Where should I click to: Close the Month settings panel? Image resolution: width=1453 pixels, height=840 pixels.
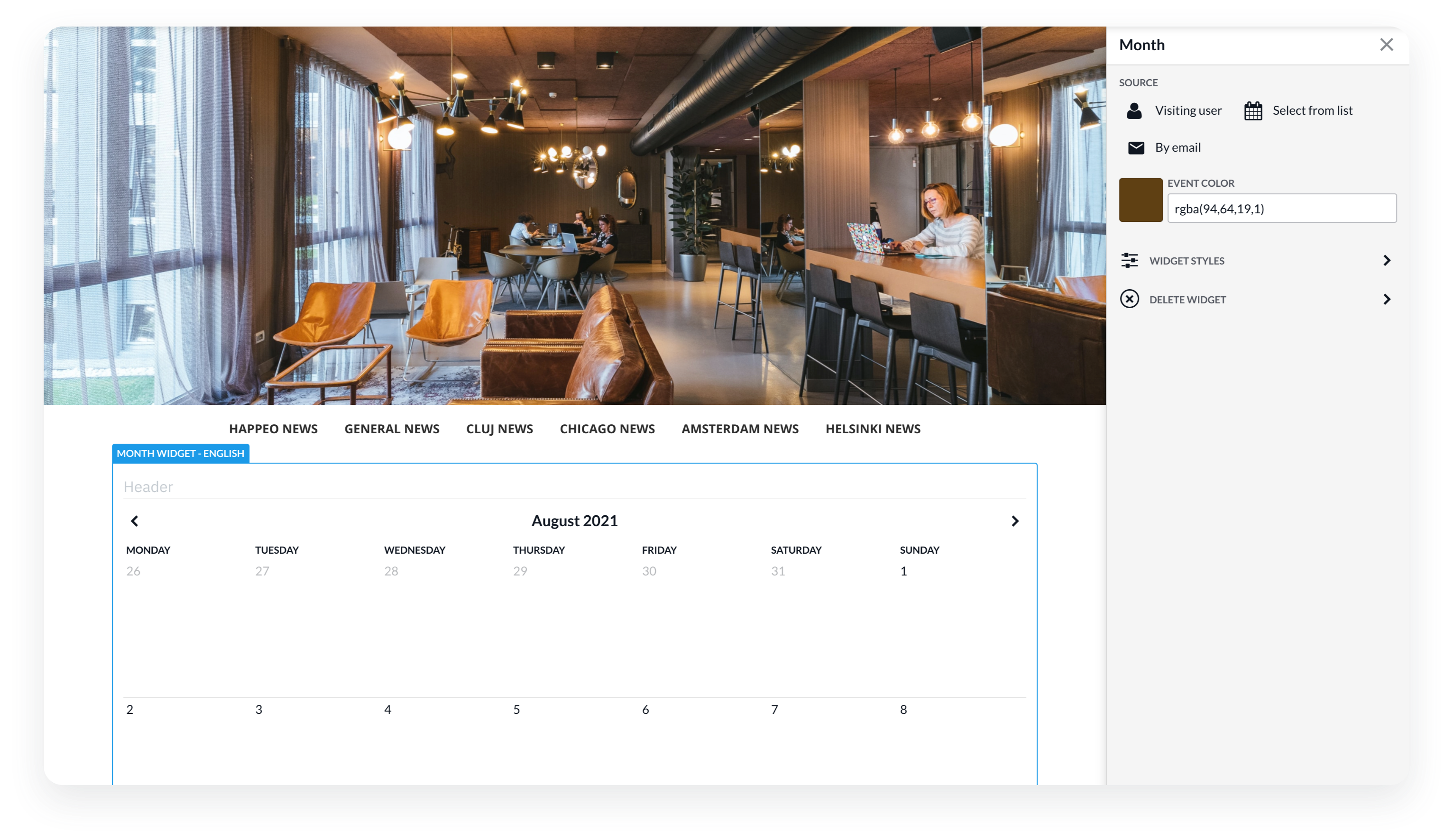1386,45
